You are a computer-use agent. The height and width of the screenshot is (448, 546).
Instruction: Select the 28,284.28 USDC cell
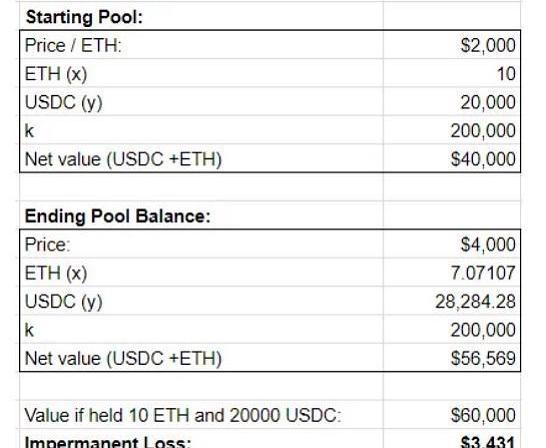coord(452,301)
